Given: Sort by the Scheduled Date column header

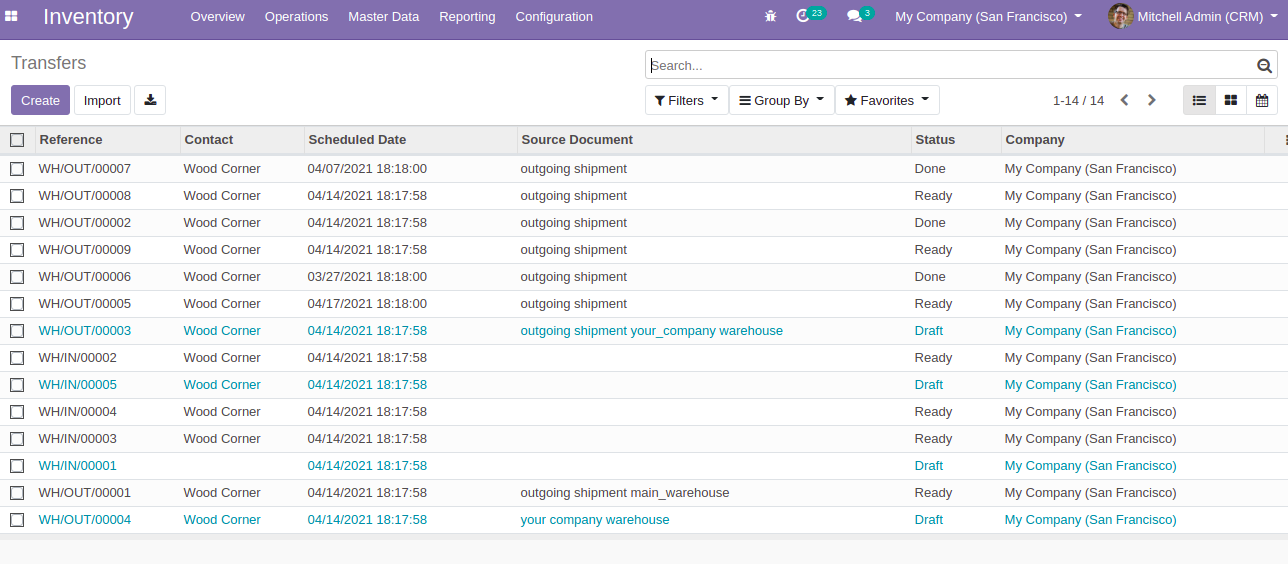Looking at the screenshot, I should click(x=410, y=140).
